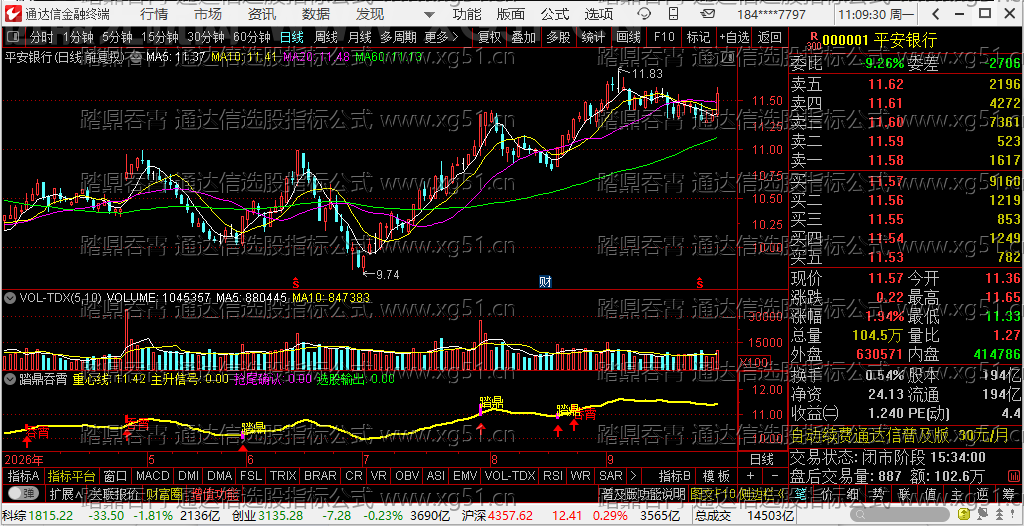
Task: Open the 功能 menu
Action: click(467, 14)
